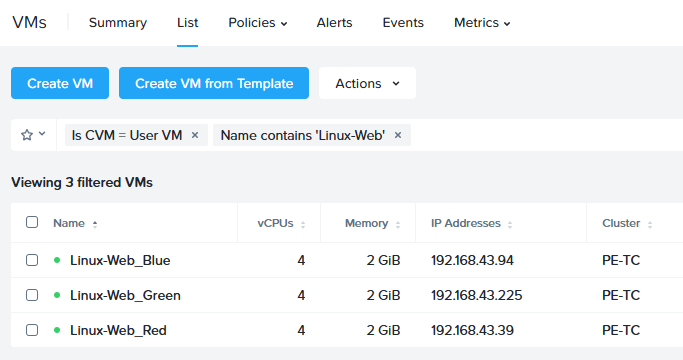Remove the 'Is CVM = User VM' filter

coord(195,135)
